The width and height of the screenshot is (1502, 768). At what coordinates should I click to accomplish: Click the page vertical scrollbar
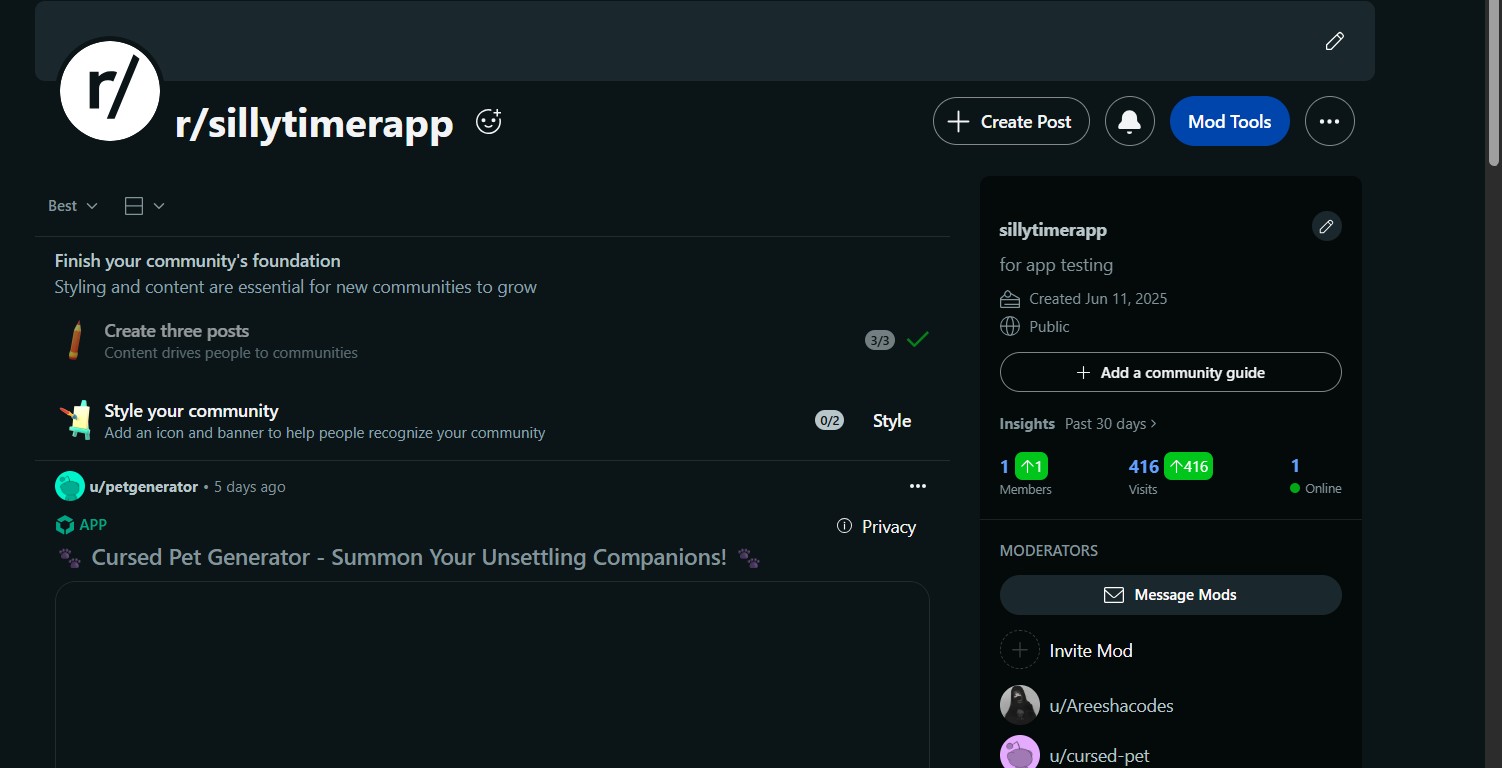tap(1494, 84)
